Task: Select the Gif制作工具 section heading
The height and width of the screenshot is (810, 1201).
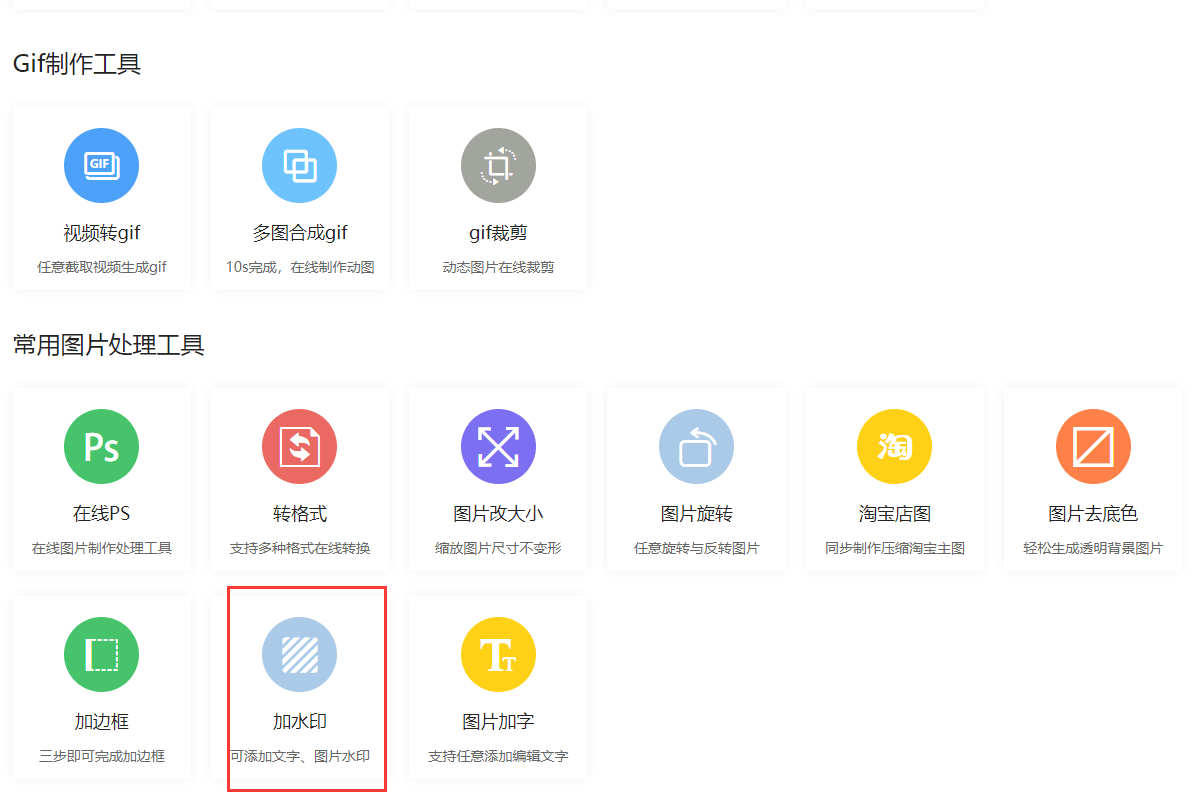Action: point(77,64)
